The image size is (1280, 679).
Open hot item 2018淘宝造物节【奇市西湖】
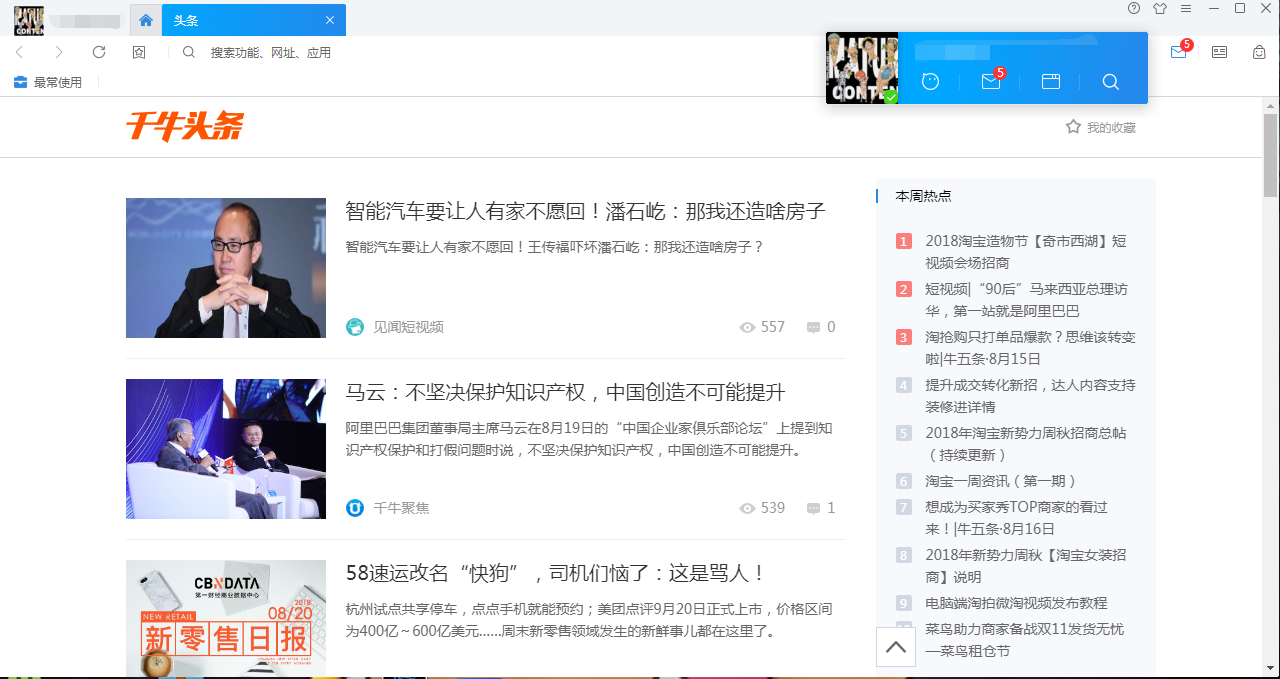[1026, 252]
